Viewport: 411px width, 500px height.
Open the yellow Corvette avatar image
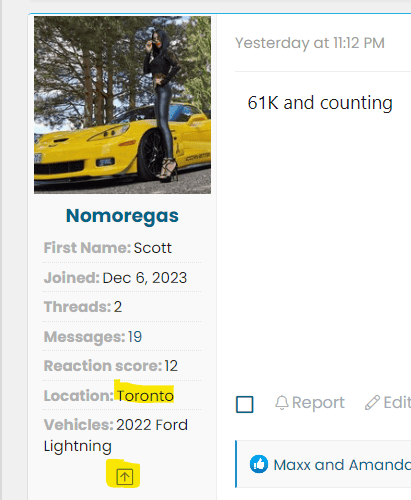[x=122, y=105]
